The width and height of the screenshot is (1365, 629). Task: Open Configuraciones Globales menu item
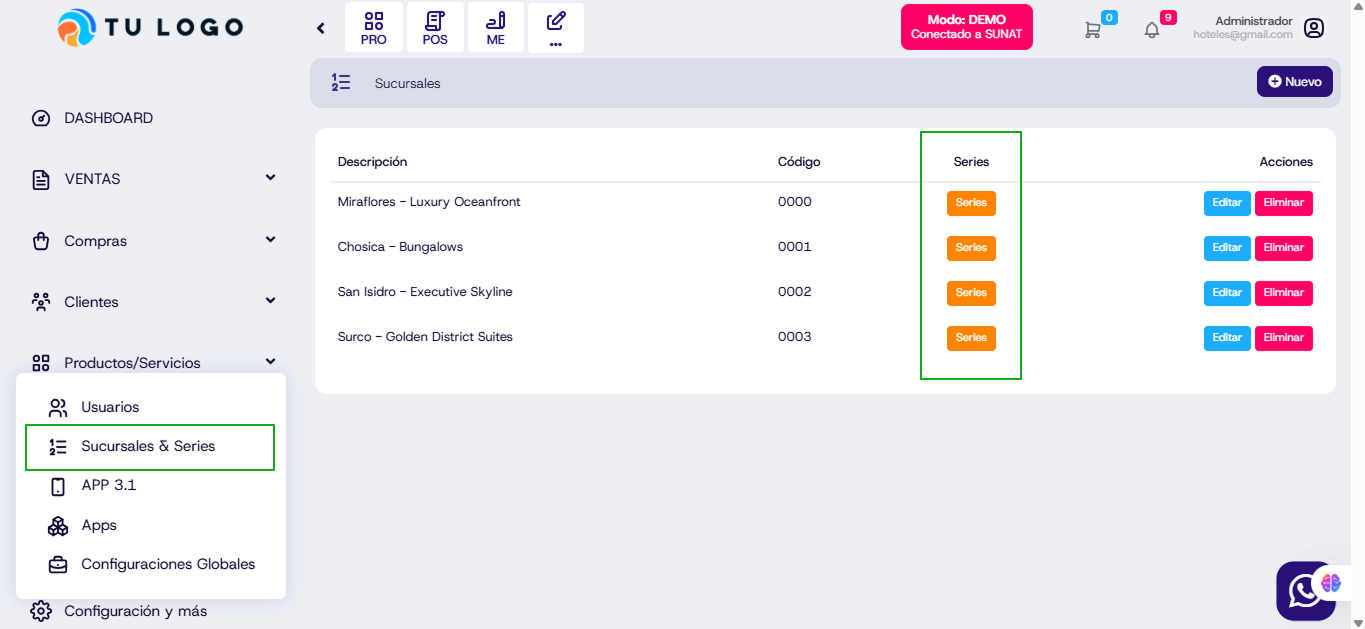167,564
